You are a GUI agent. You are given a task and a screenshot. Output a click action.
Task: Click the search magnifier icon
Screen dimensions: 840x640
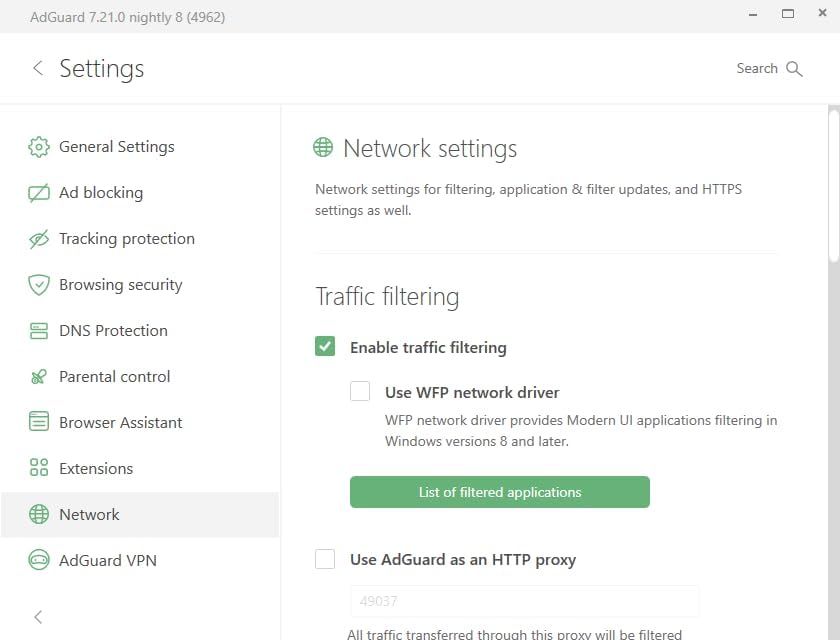(x=794, y=69)
